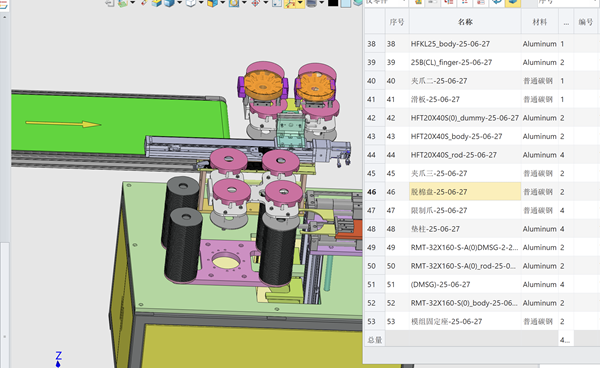Open the parts filter combo box in BOM panel

coord(386,3)
